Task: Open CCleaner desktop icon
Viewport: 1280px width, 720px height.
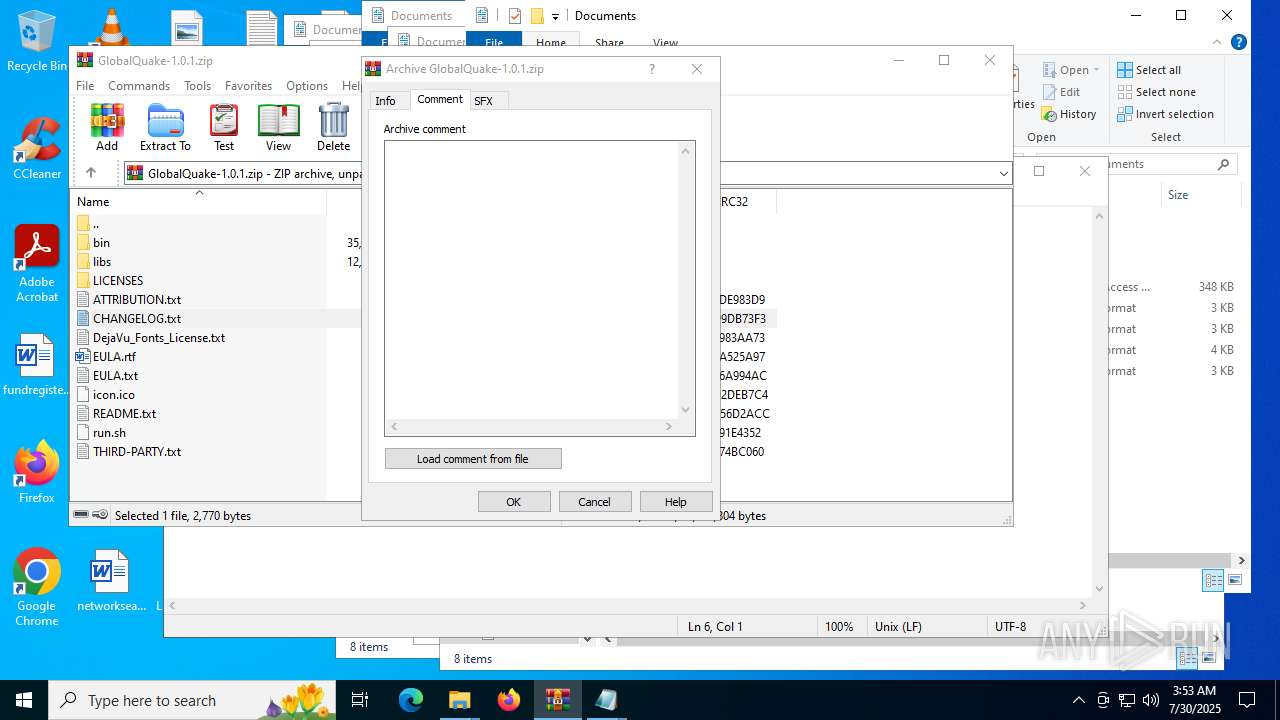Action: click(x=37, y=148)
